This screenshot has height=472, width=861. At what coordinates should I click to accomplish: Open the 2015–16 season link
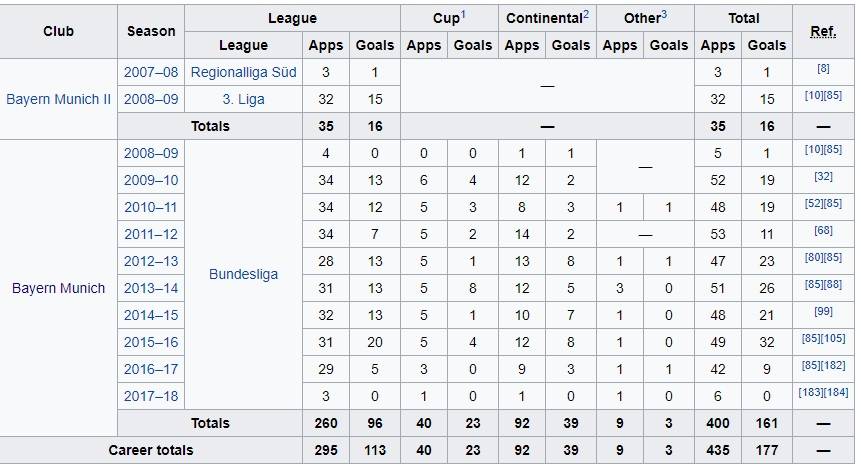[151, 342]
